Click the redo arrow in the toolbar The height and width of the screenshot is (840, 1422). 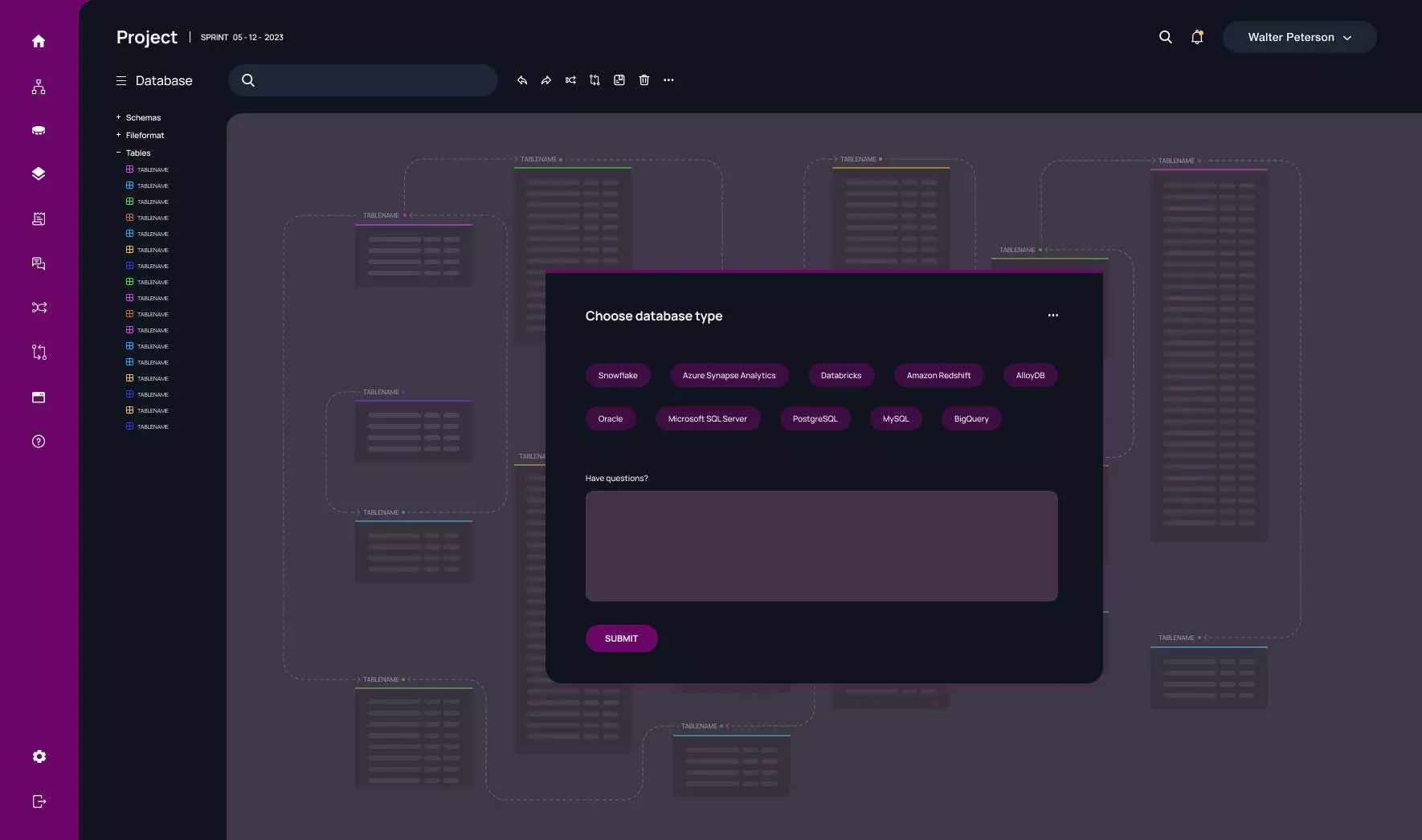pos(546,80)
